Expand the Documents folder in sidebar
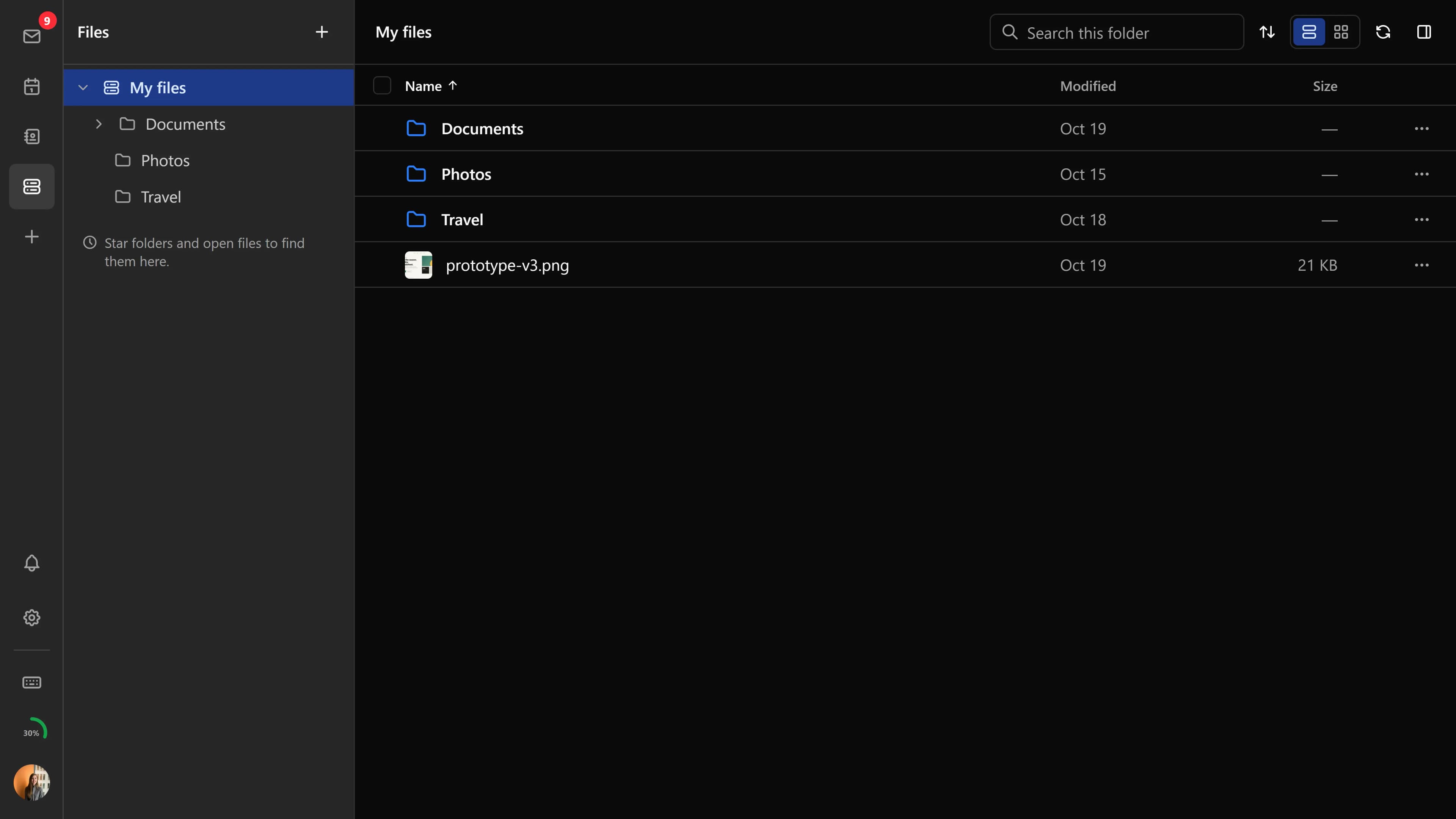1456x819 pixels. (x=98, y=124)
